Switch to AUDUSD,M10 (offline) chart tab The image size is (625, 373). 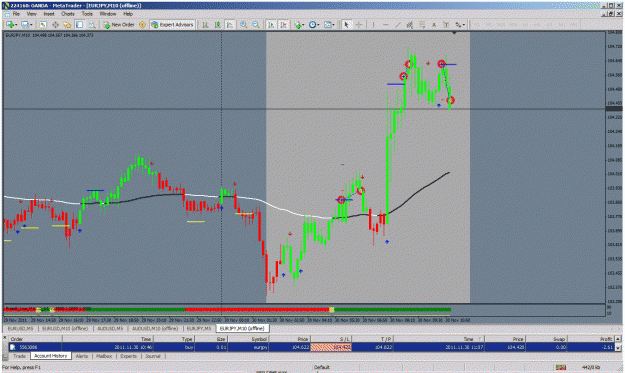click(x=155, y=328)
